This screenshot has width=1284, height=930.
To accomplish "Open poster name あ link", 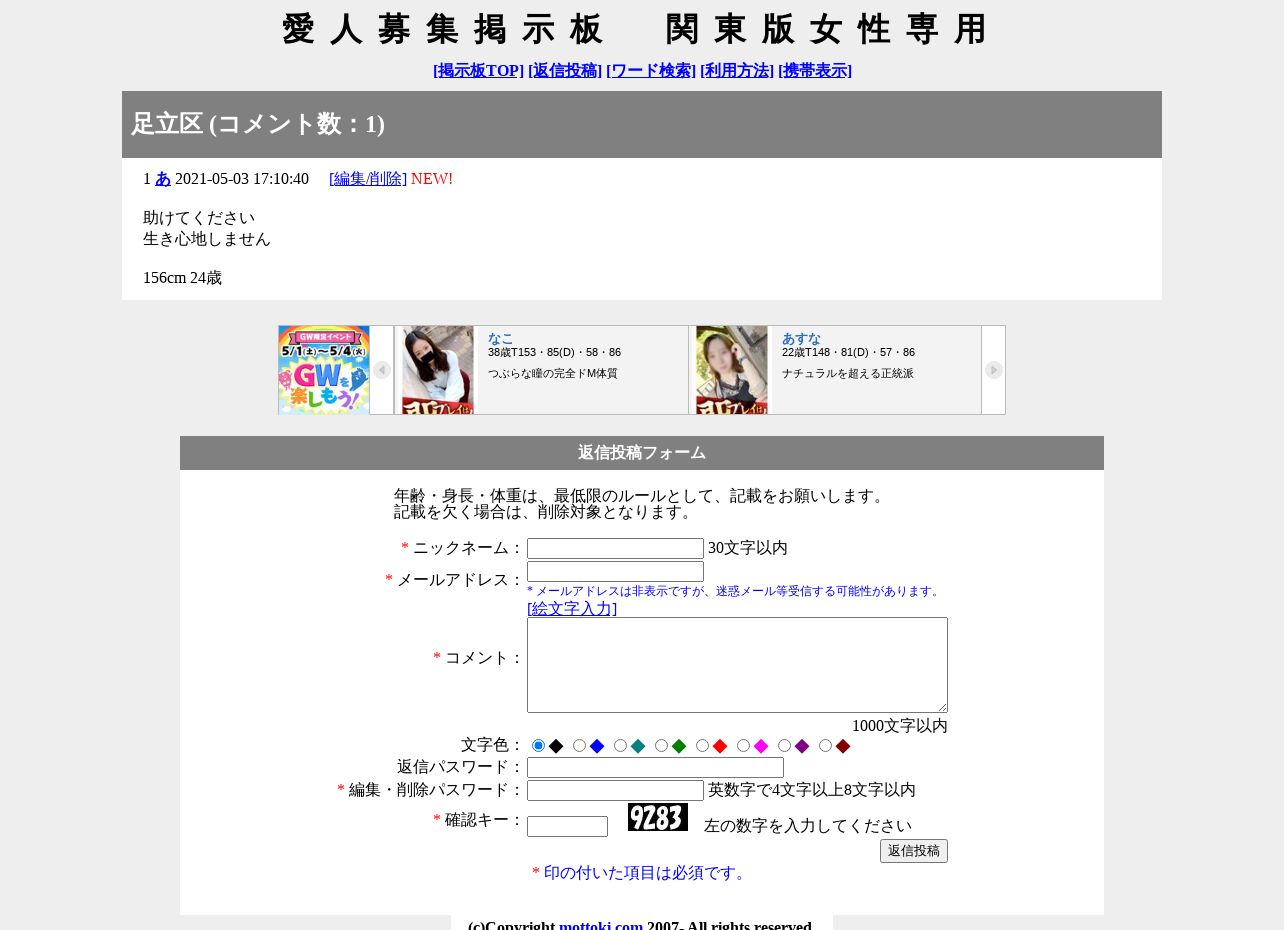I will 163,179.
